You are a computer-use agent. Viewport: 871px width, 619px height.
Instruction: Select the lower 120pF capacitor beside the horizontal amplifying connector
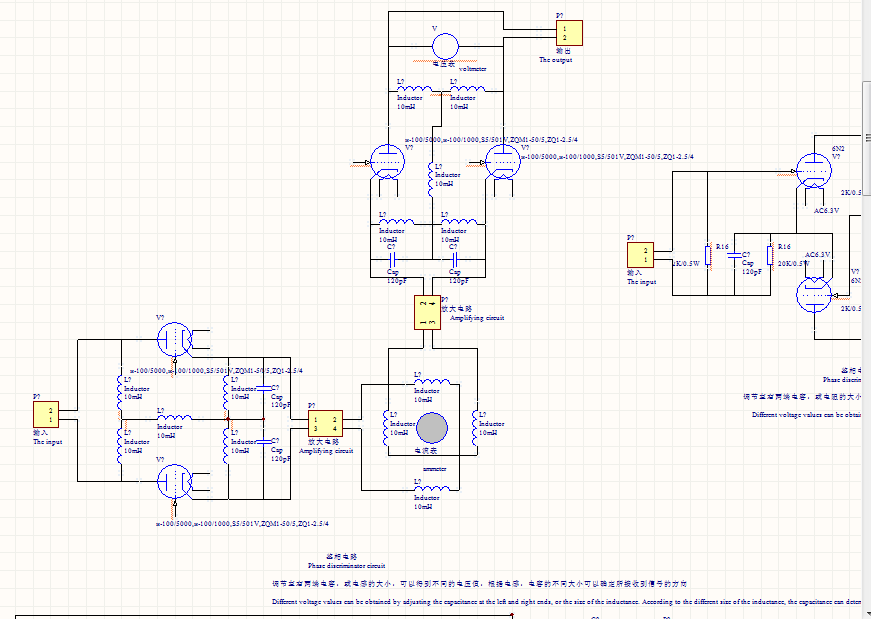point(264,442)
